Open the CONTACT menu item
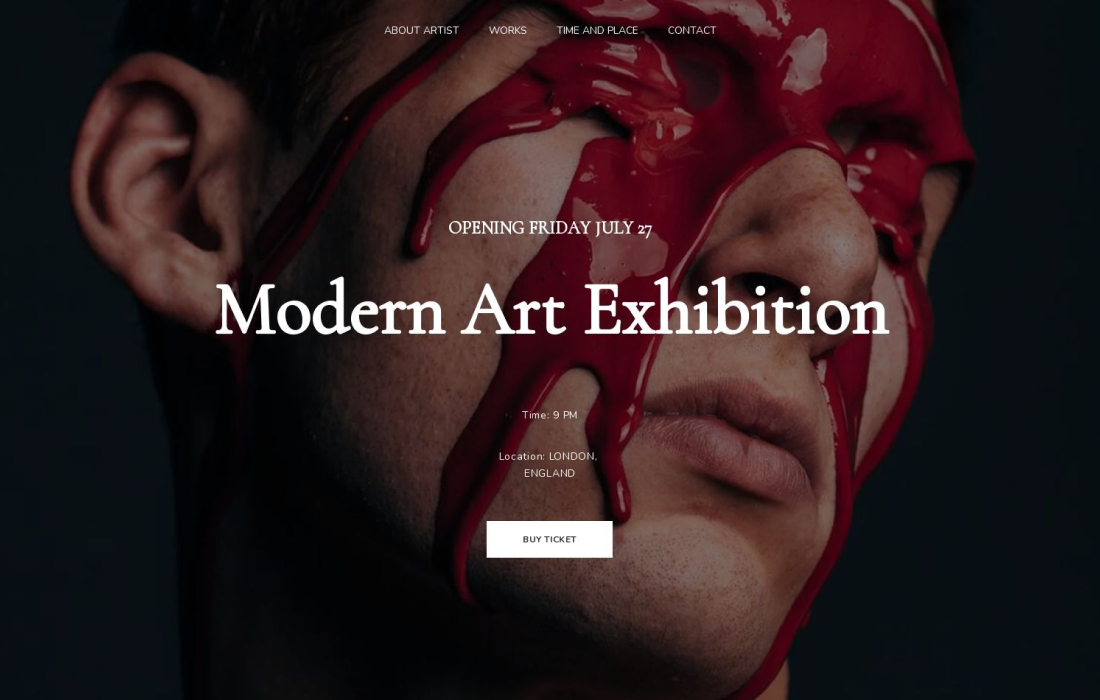Screen dimensions: 1100x700 click(x=692, y=30)
